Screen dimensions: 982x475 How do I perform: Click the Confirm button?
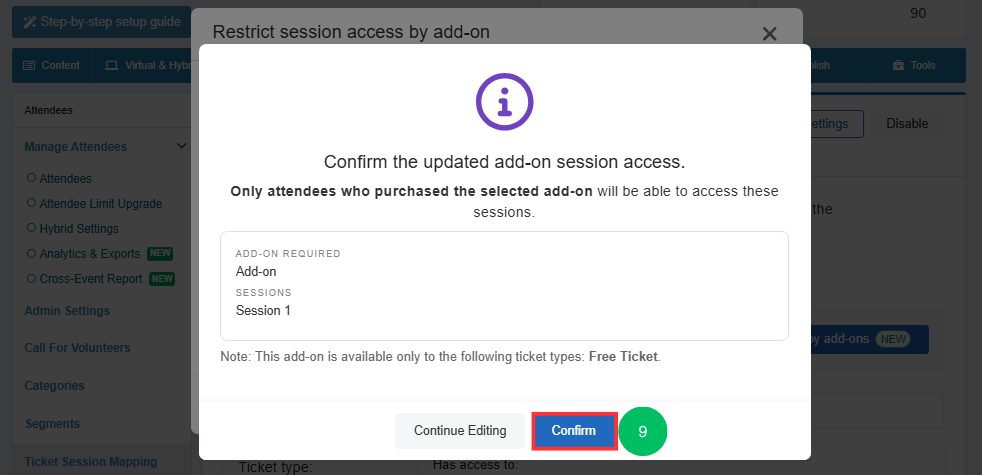pos(574,431)
